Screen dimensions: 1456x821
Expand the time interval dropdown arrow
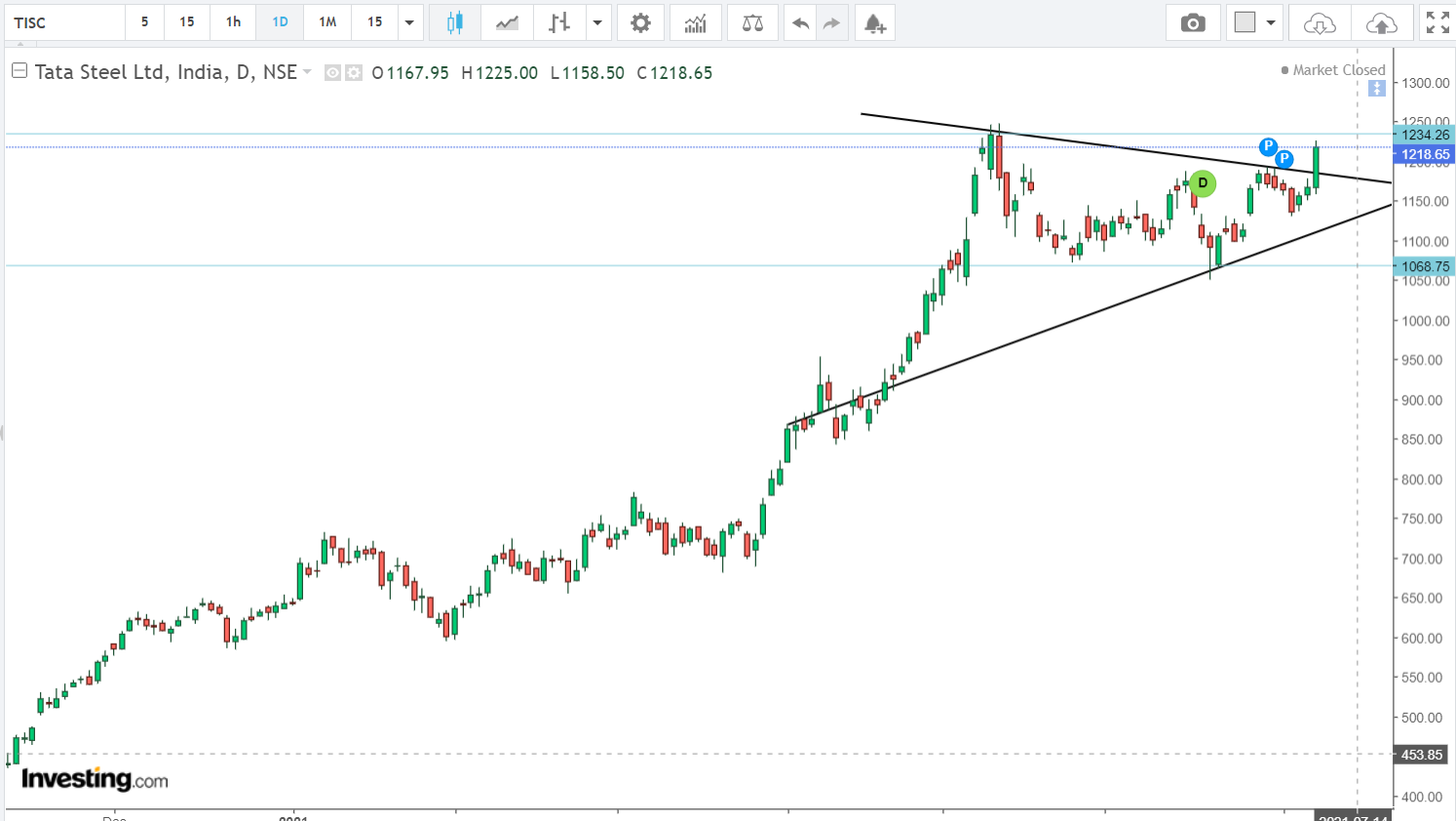[409, 22]
